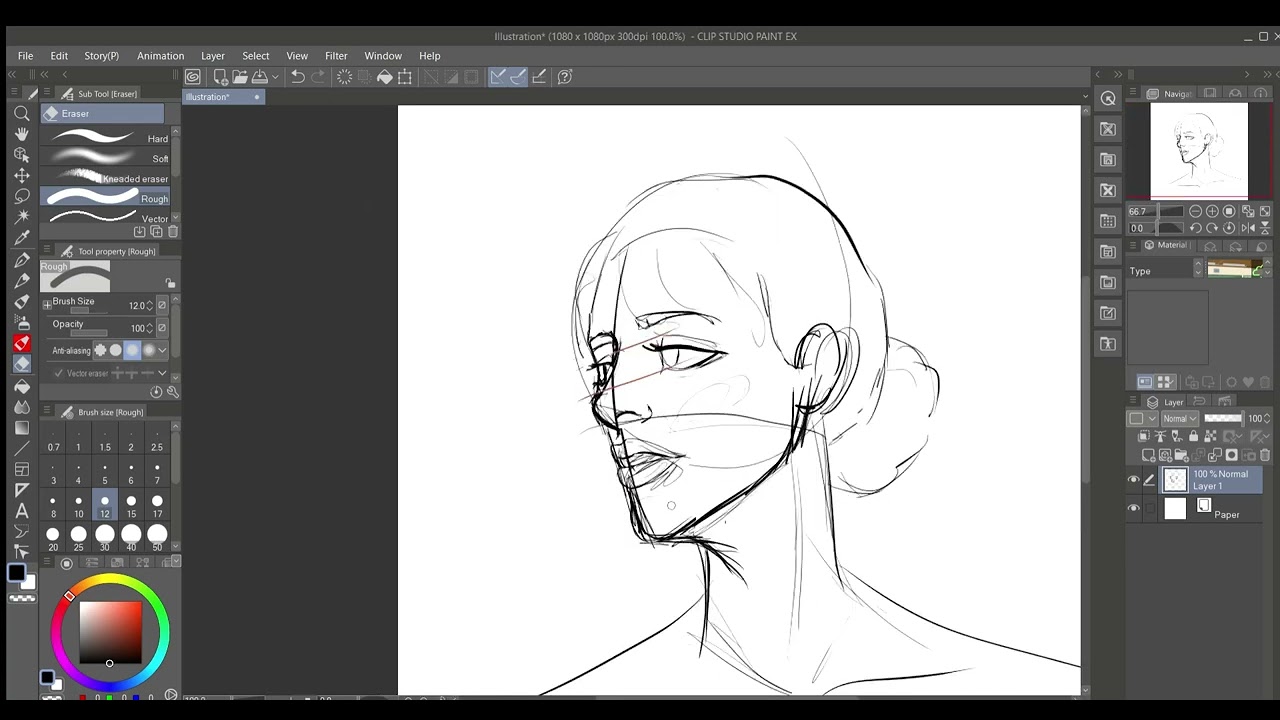Open the blending mode Normal dropdown
This screenshot has width=1280, height=720.
[x=1181, y=419]
